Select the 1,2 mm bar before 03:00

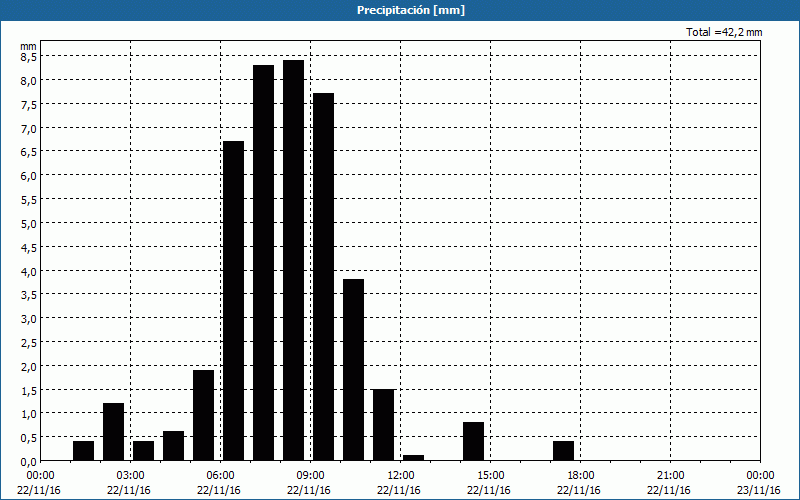[113, 432]
